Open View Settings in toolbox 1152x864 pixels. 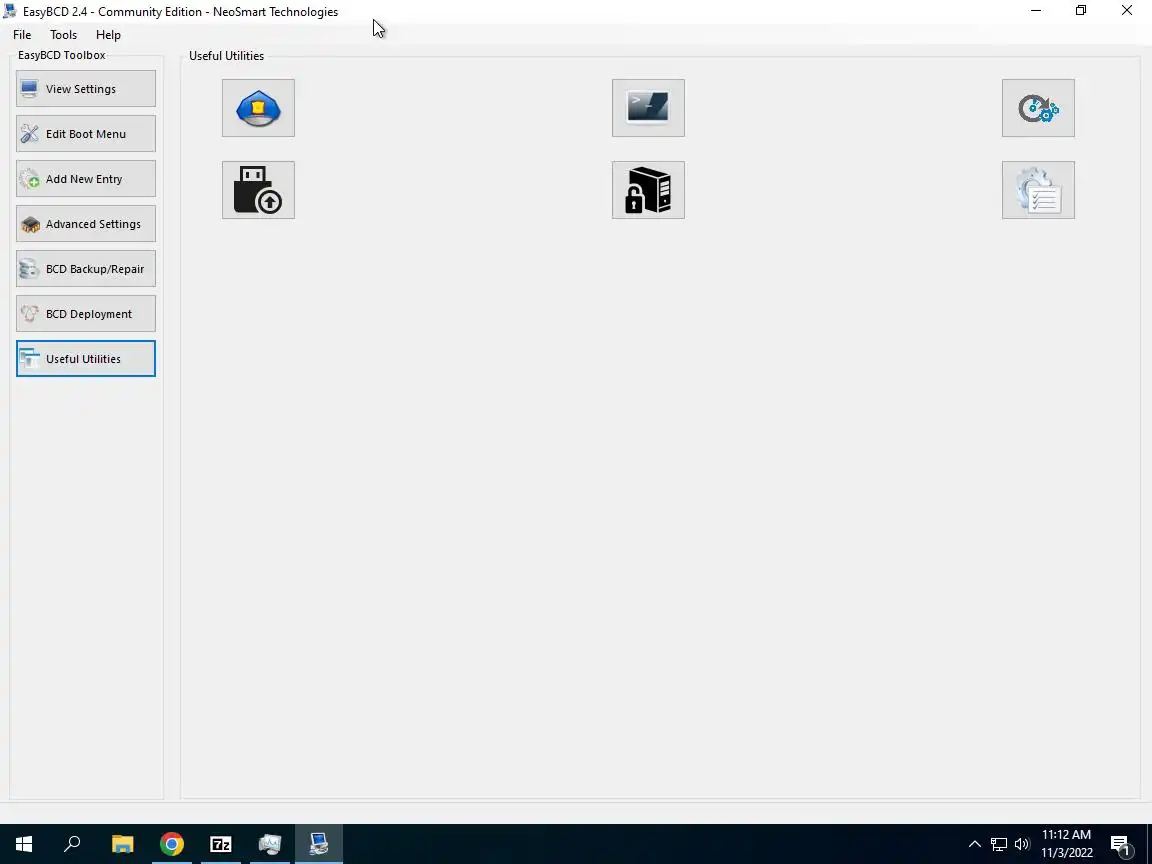click(86, 89)
